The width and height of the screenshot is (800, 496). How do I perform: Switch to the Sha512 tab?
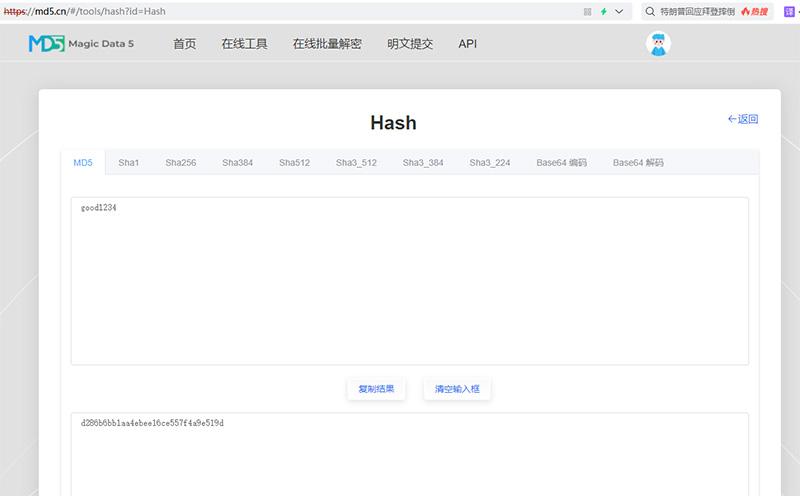[x=294, y=163]
